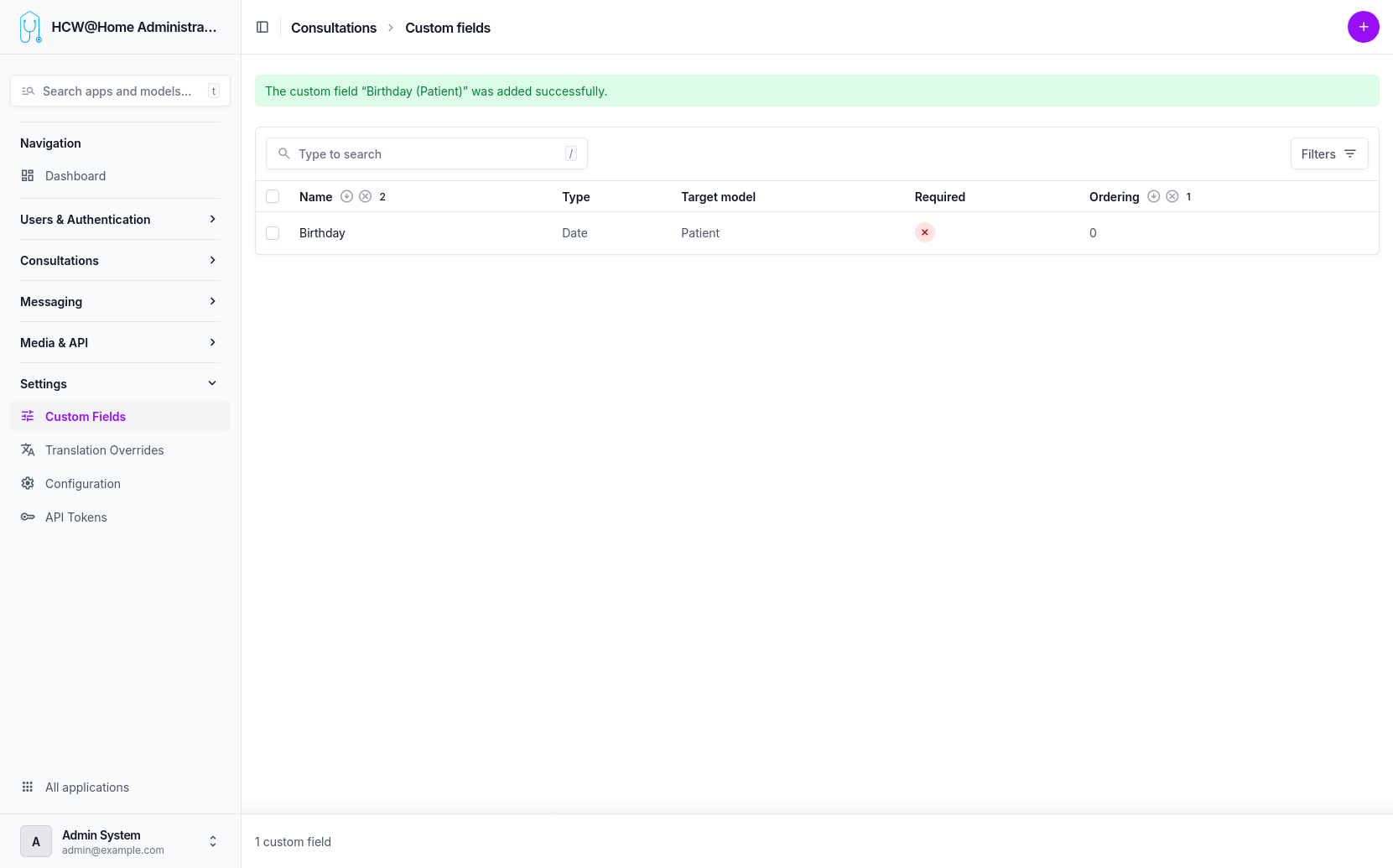Select the Birthday row checkbox
1393x868 pixels.
click(273, 232)
